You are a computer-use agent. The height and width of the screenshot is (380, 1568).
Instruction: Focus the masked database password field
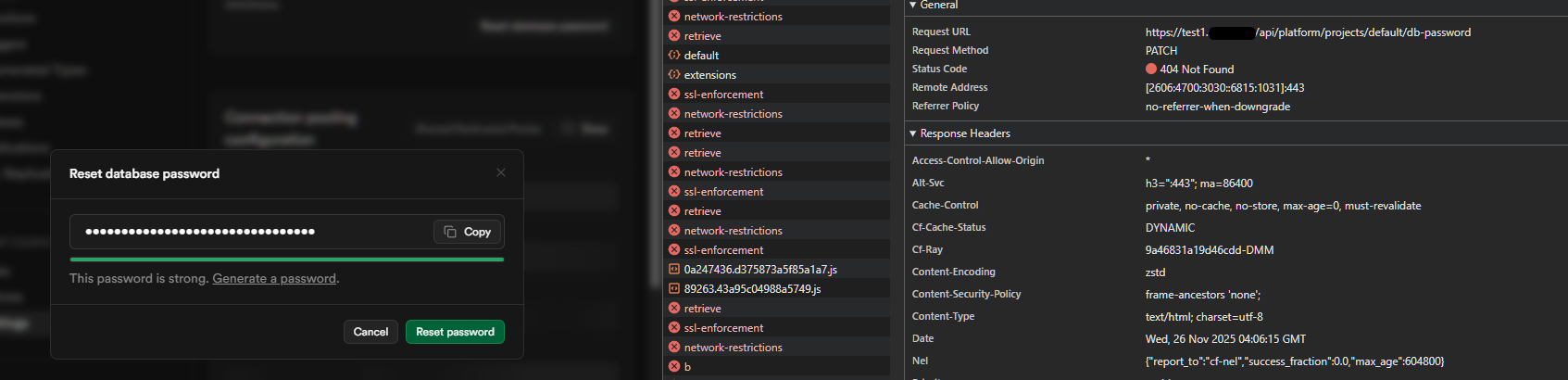pyautogui.click(x=250, y=232)
